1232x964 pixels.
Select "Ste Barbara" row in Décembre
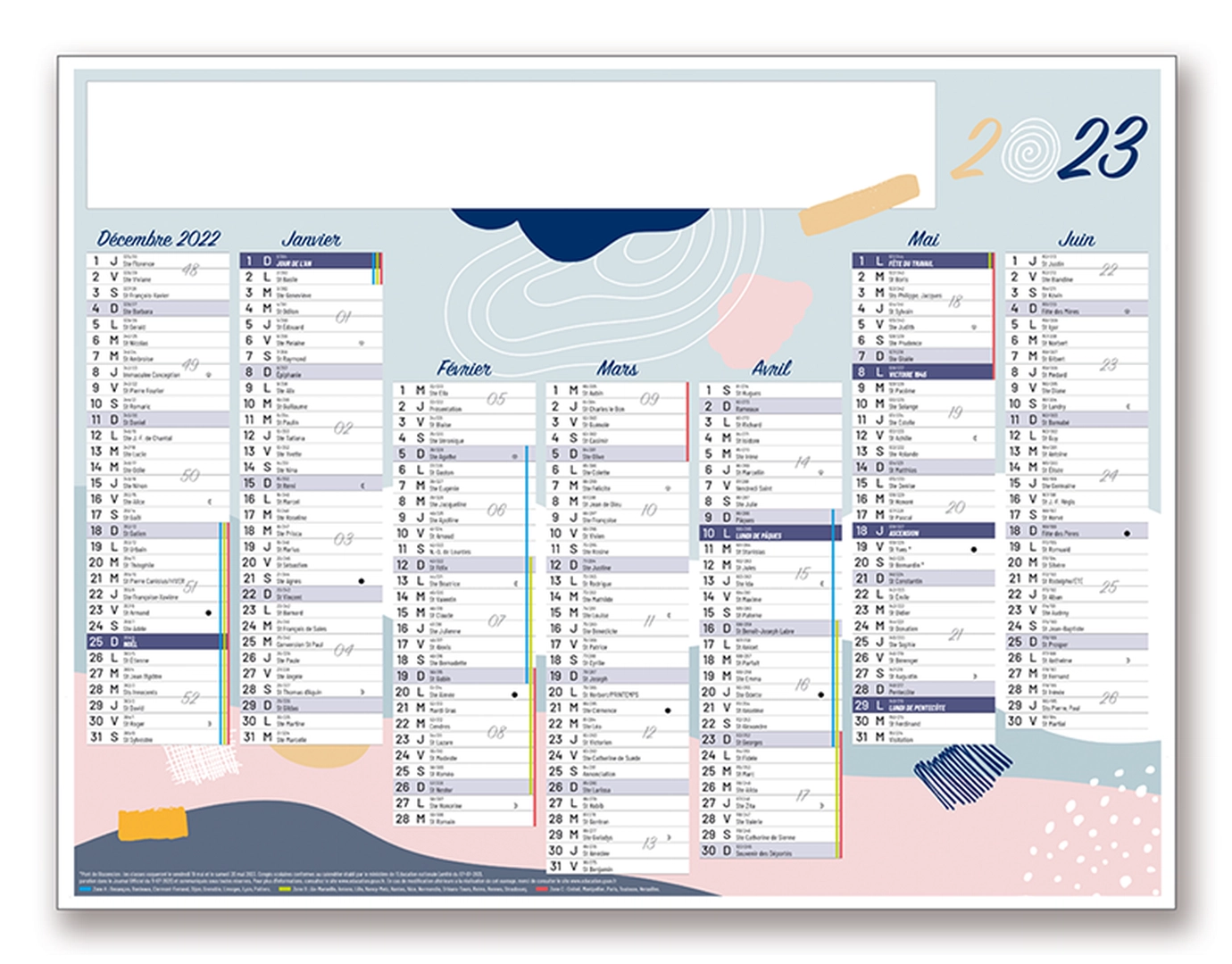(158, 309)
